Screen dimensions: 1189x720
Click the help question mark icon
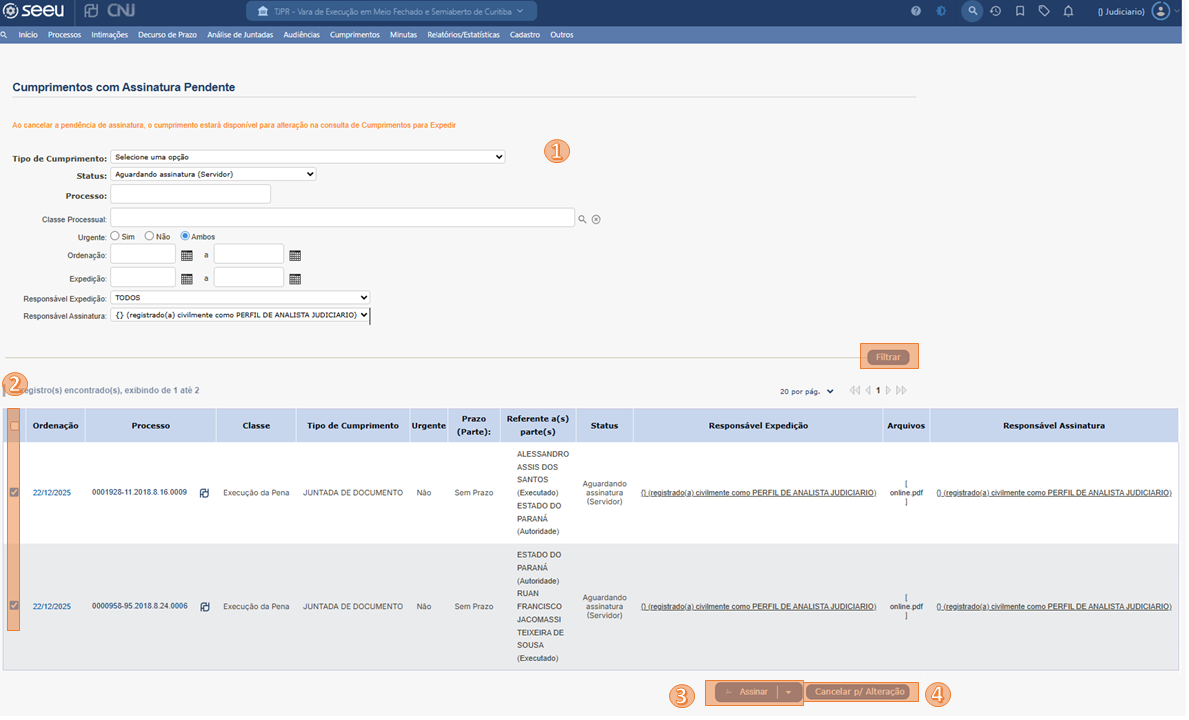(x=916, y=11)
